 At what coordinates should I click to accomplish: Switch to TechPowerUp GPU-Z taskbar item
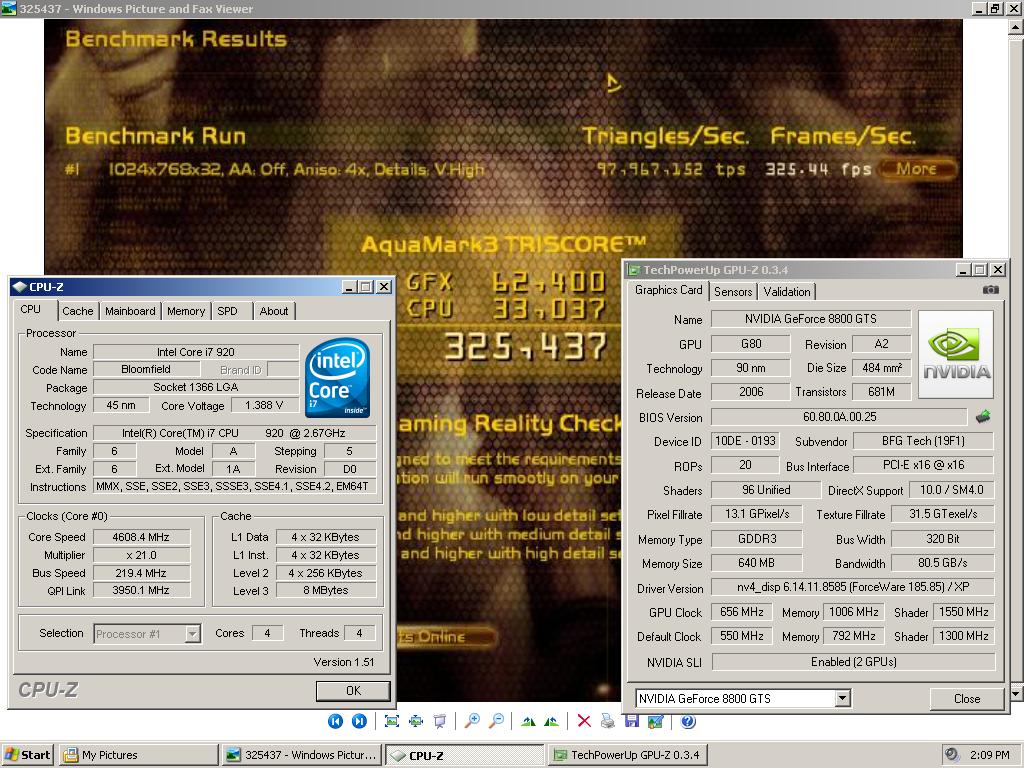(x=628, y=755)
